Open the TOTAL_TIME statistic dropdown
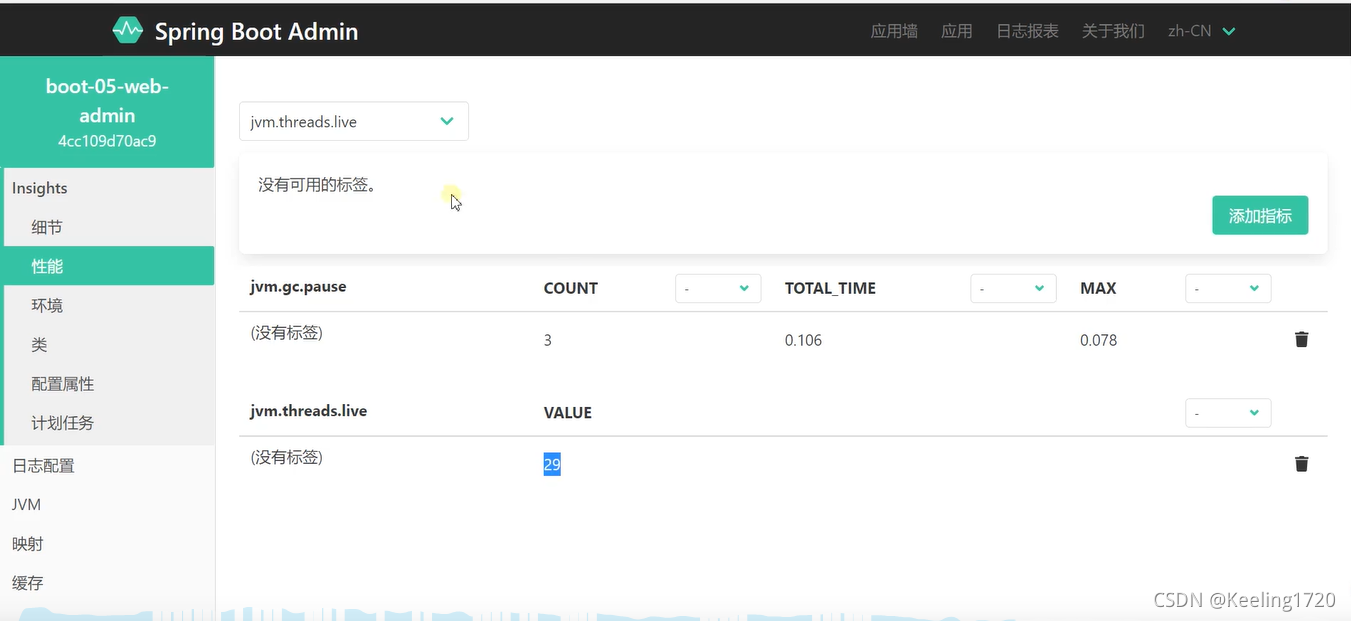This screenshot has width=1351, height=621. pyautogui.click(x=1013, y=288)
